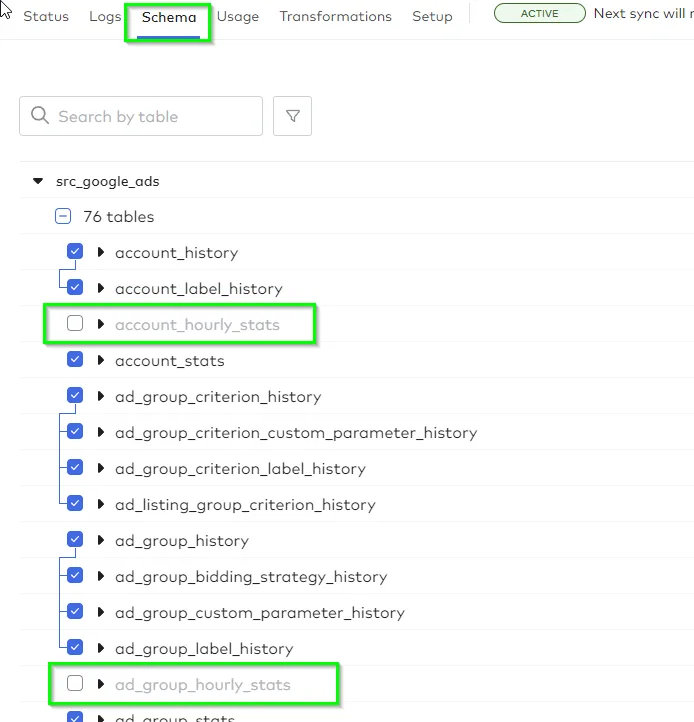Expand the account_label_history table columns
This screenshot has height=722, width=694.
pos(101,288)
